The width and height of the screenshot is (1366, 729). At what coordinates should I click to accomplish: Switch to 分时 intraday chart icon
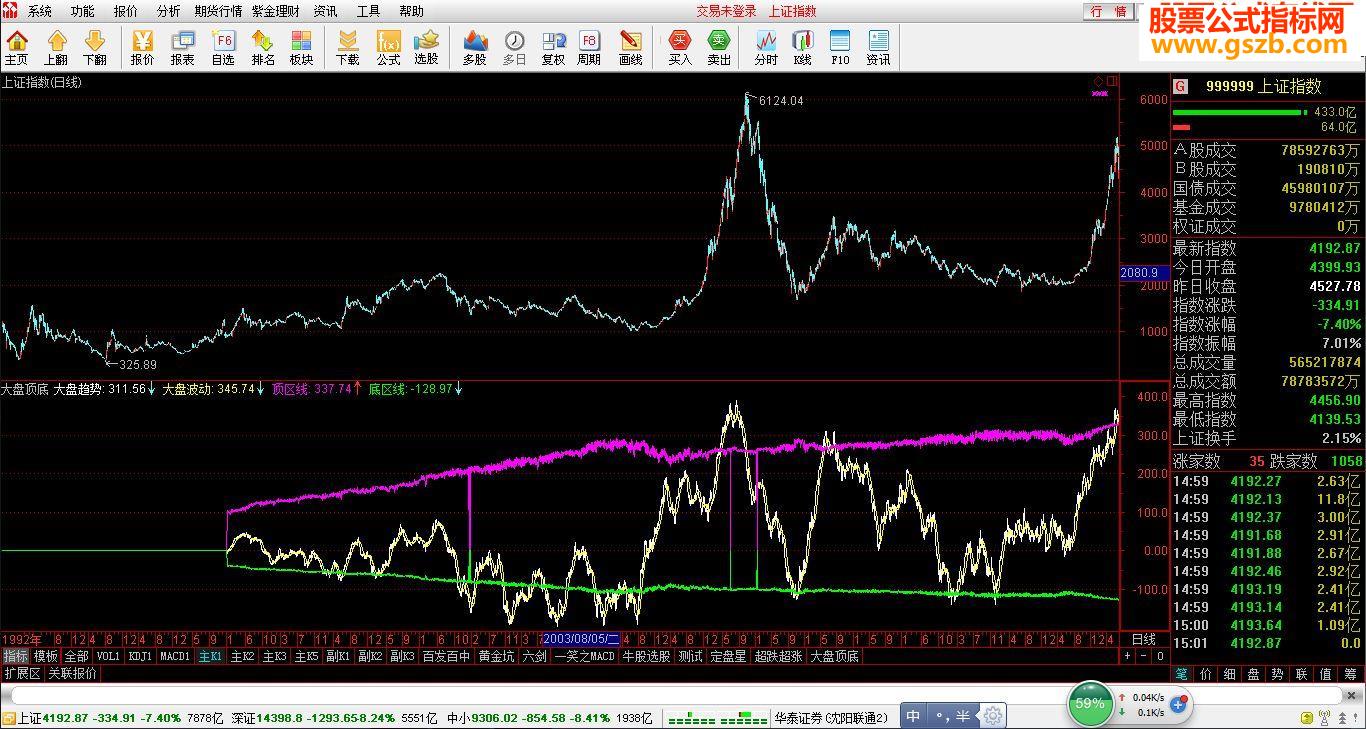coord(766,47)
